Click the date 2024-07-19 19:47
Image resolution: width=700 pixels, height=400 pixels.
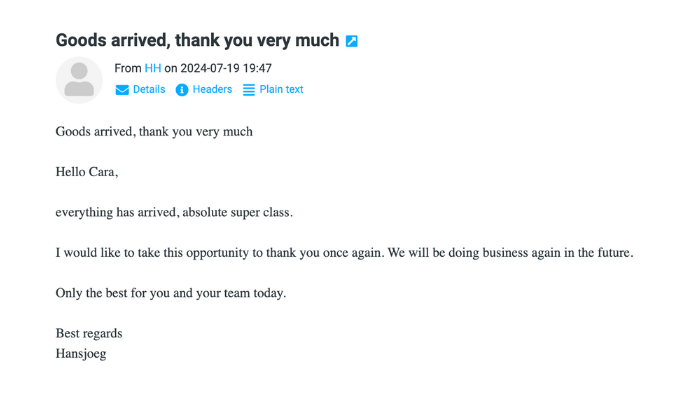226,68
